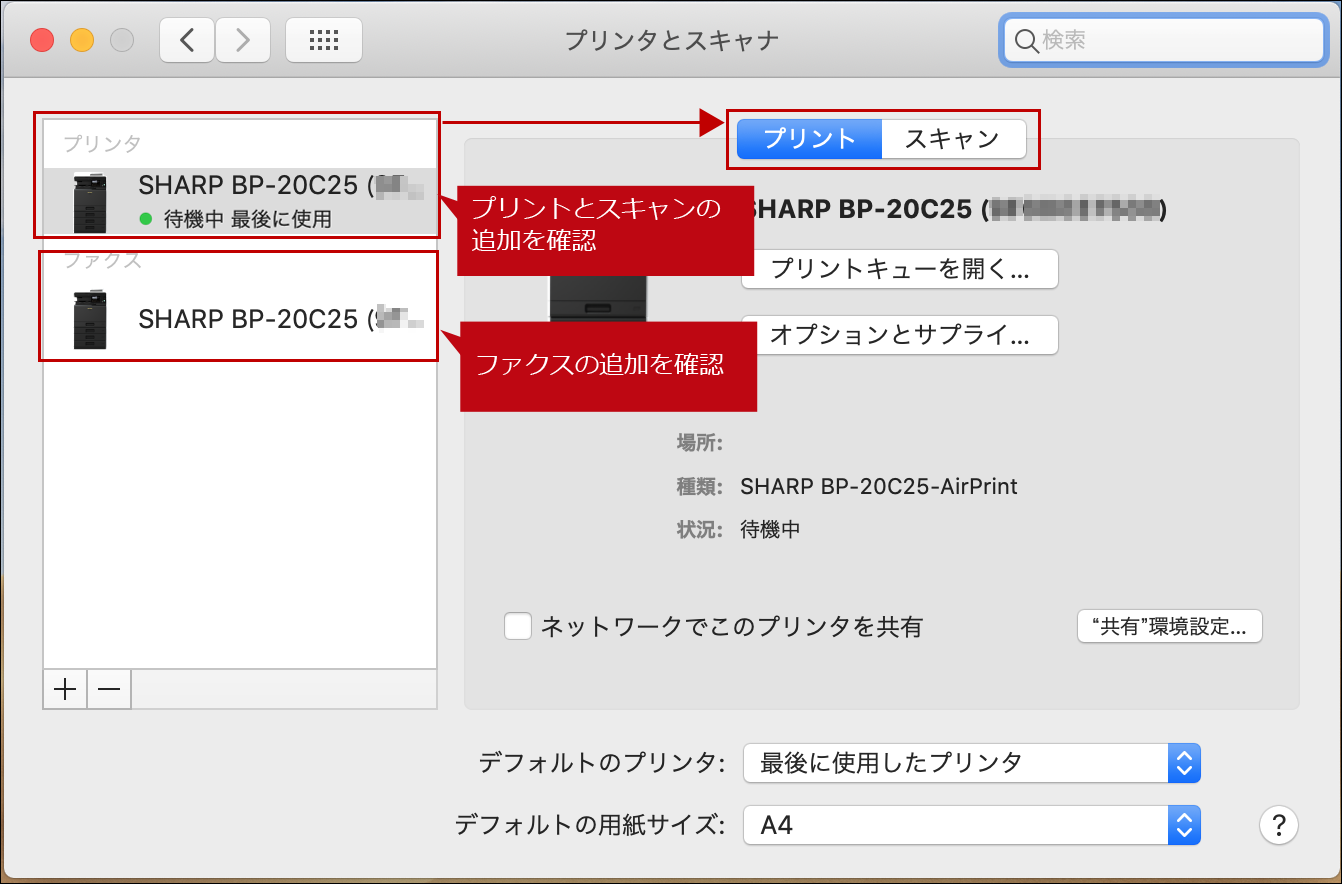Click the SHARP BP-20C25-AirPrint type text
1342x884 pixels.
879,487
